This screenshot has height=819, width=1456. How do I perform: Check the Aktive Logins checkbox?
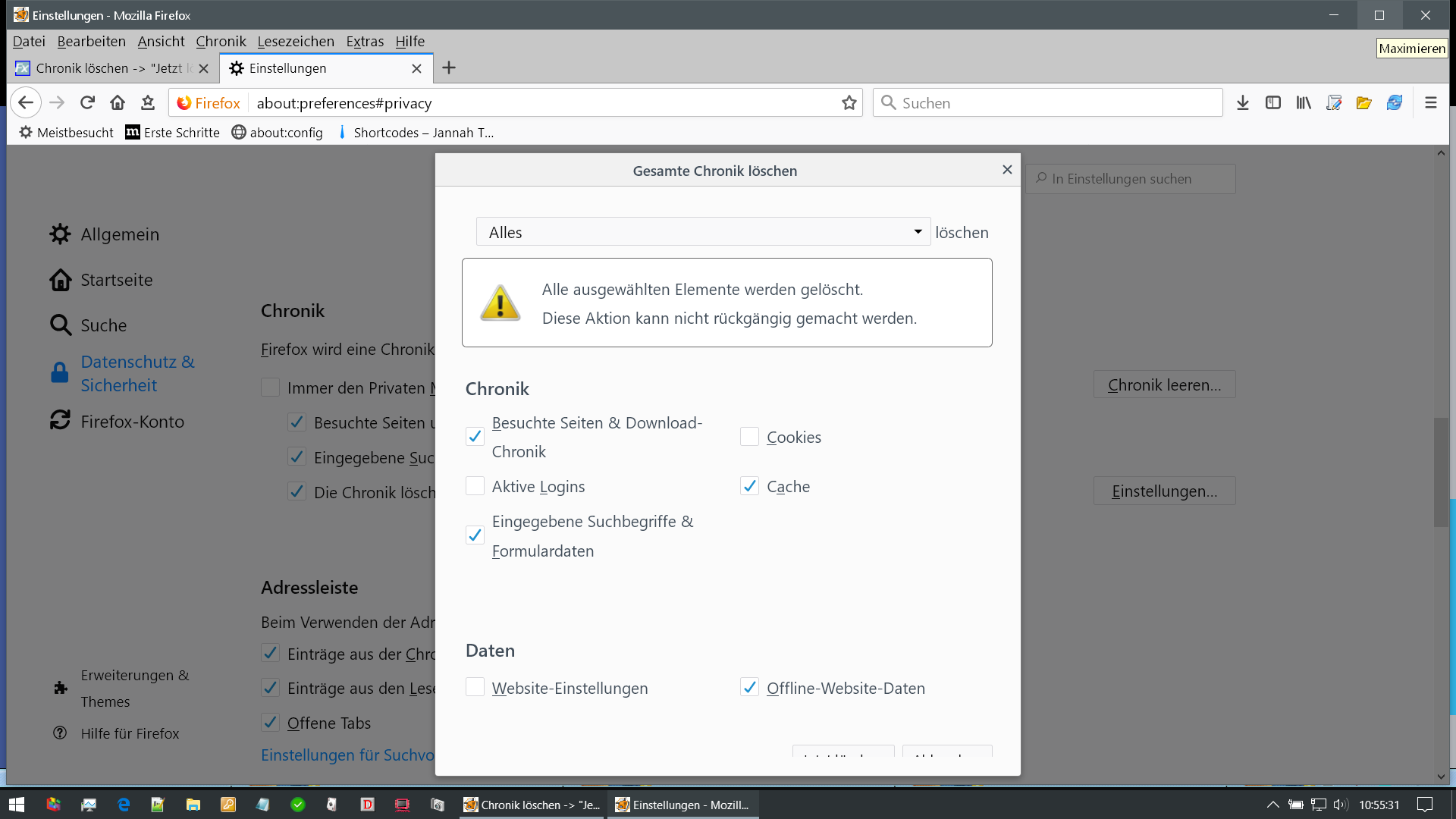[475, 486]
